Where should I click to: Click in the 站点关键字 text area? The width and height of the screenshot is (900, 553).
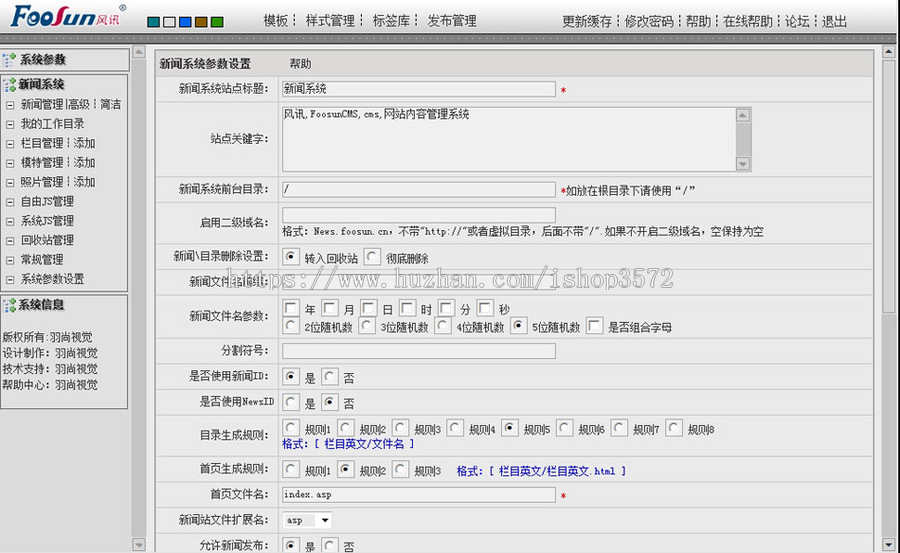click(509, 139)
